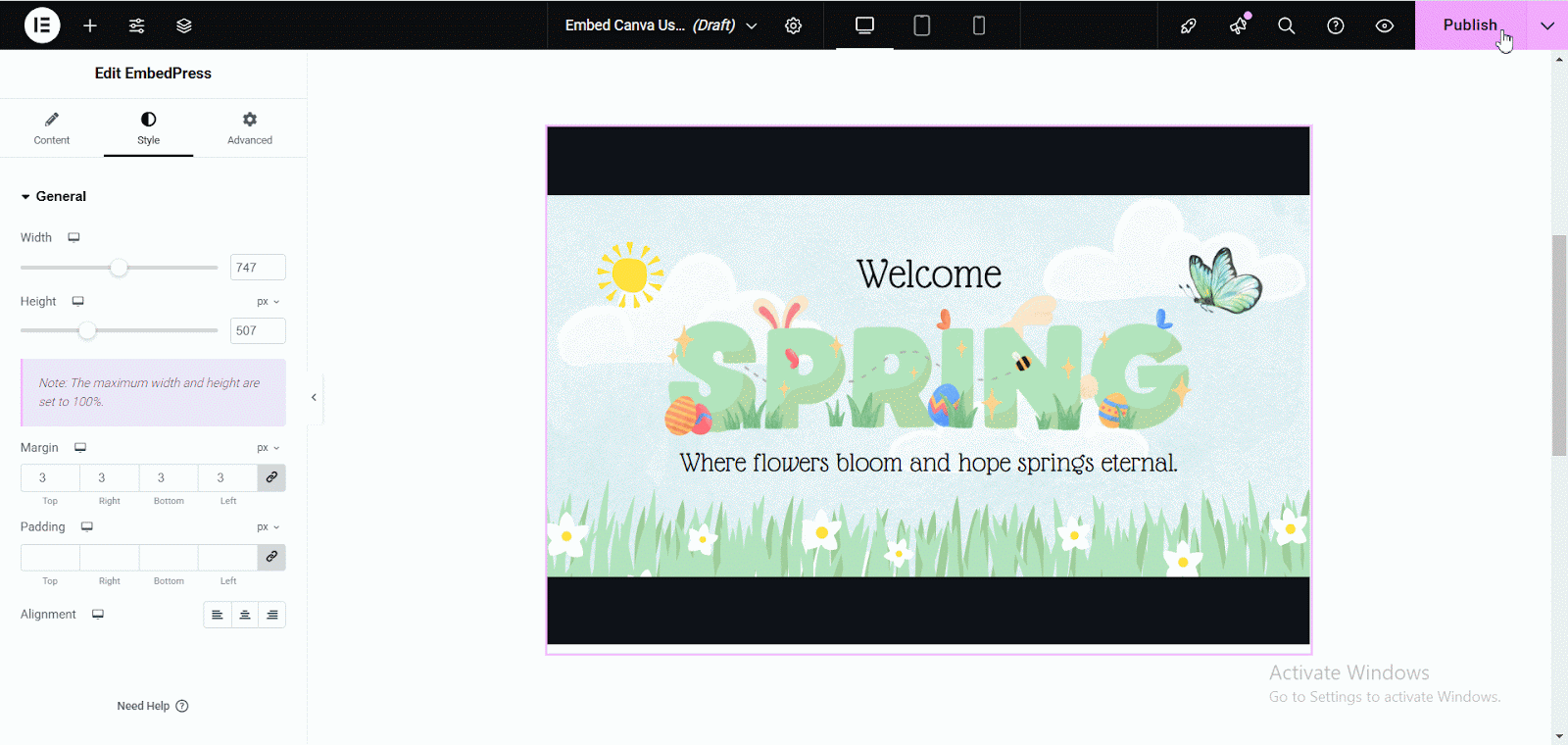
Task: Set alignment to right
Action: [x=272, y=615]
